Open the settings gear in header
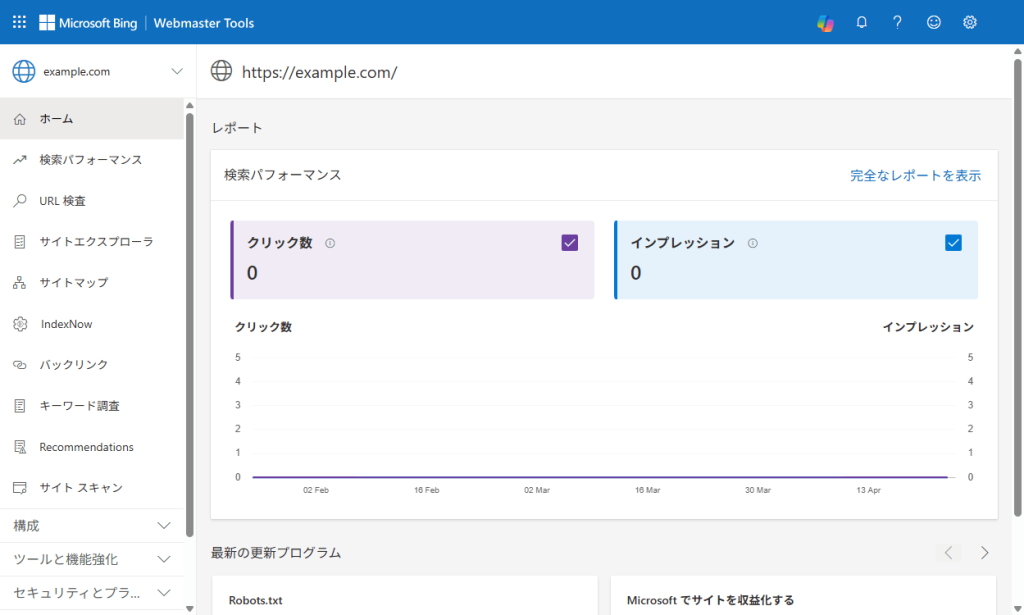1024x615 pixels. (969, 23)
